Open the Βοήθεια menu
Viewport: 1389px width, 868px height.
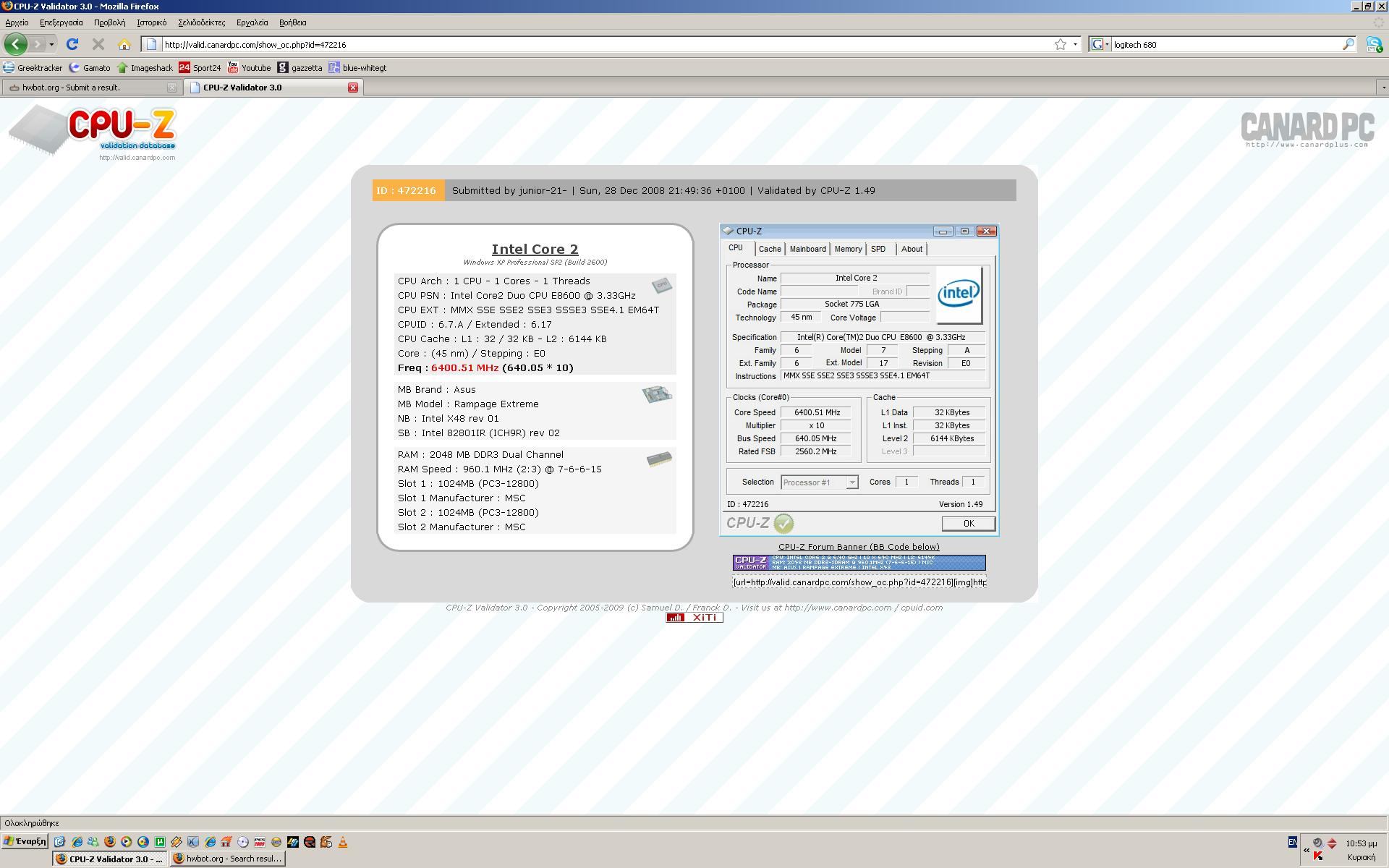tap(293, 22)
